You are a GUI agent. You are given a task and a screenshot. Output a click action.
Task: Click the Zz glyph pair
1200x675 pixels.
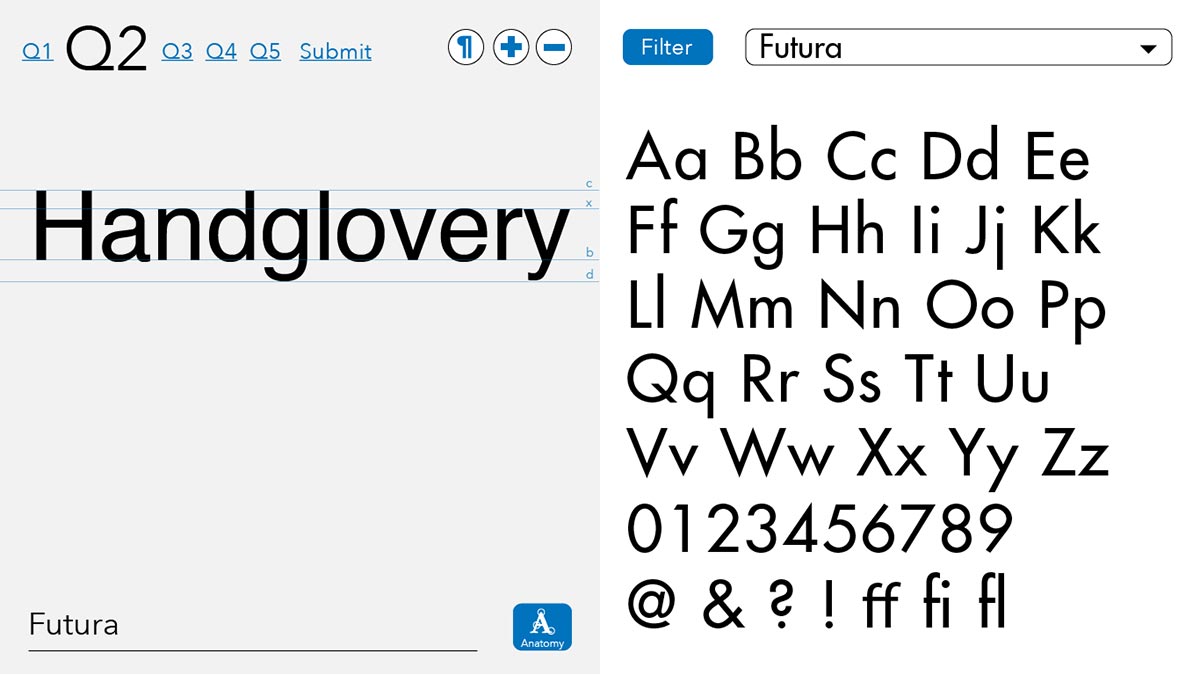(1076, 453)
